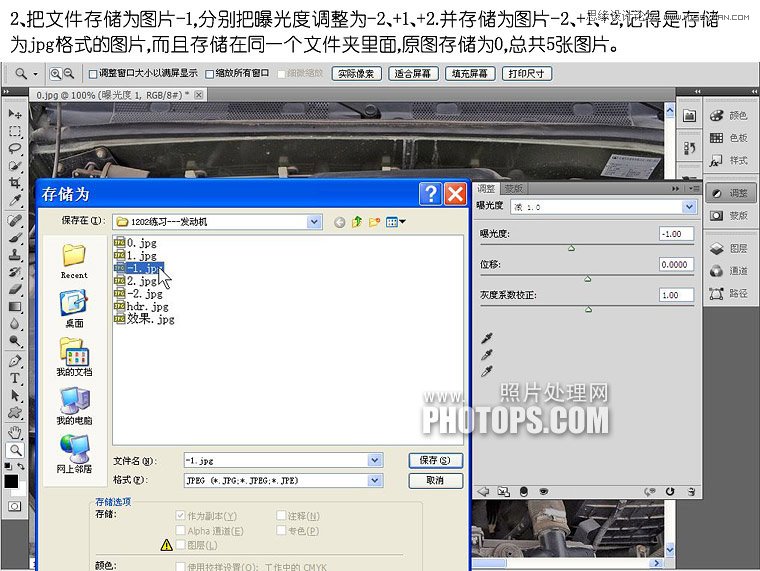Image resolution: width=760 pixels, height=571 pixels.
Task: Reset adjustment to defaults icon
Action: pyautogui.click(x=670, y=492)
